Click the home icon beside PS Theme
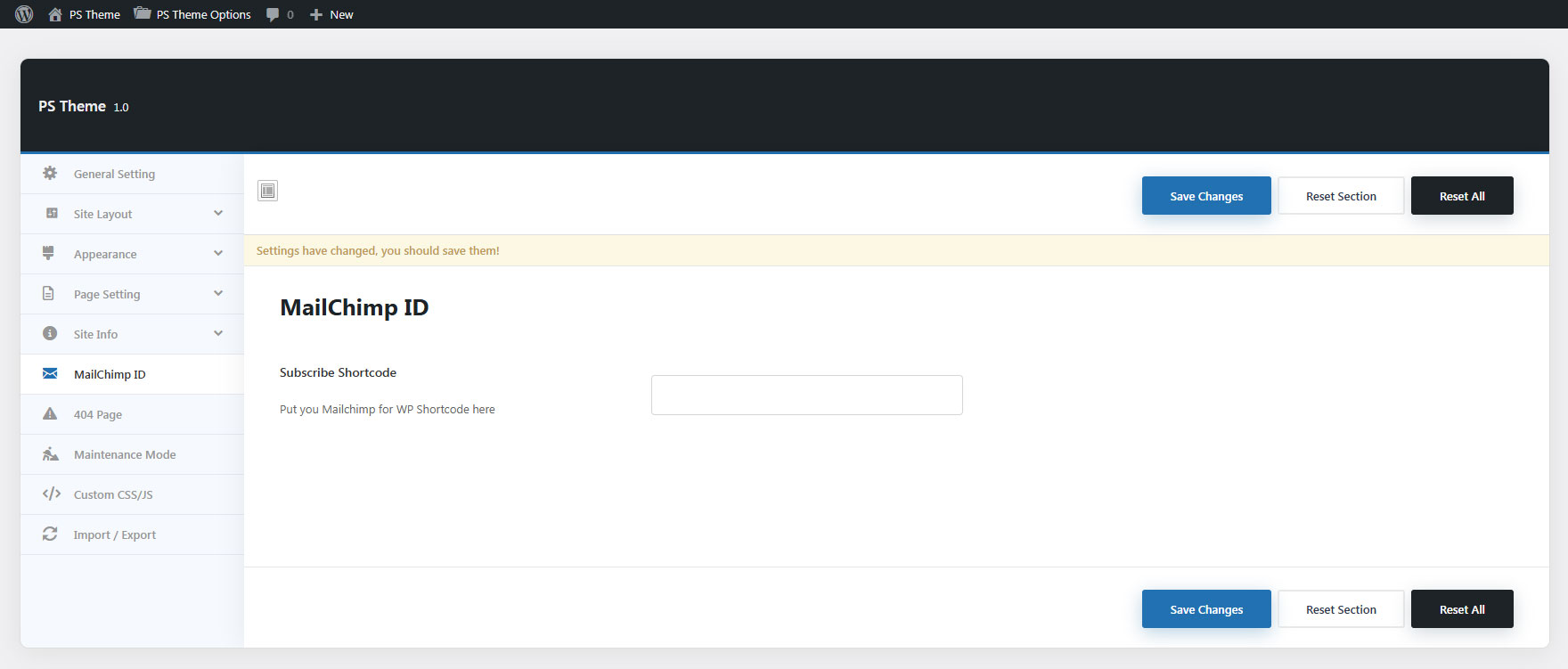This screenshot has width=1568, height=669. [x=55, y=14]
